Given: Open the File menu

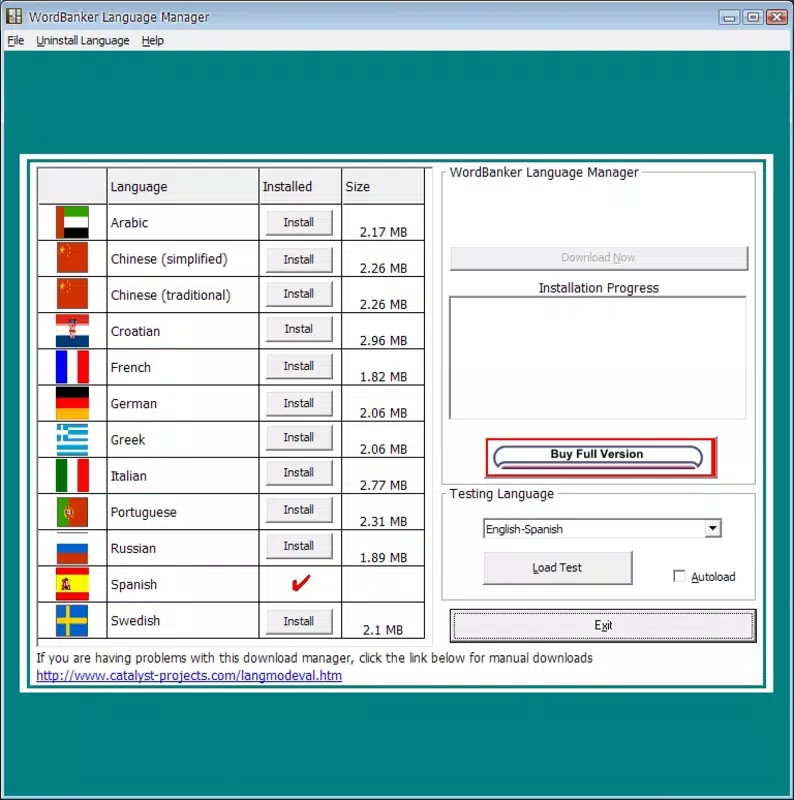Looking at the screenshot, I should pos(16,40).
